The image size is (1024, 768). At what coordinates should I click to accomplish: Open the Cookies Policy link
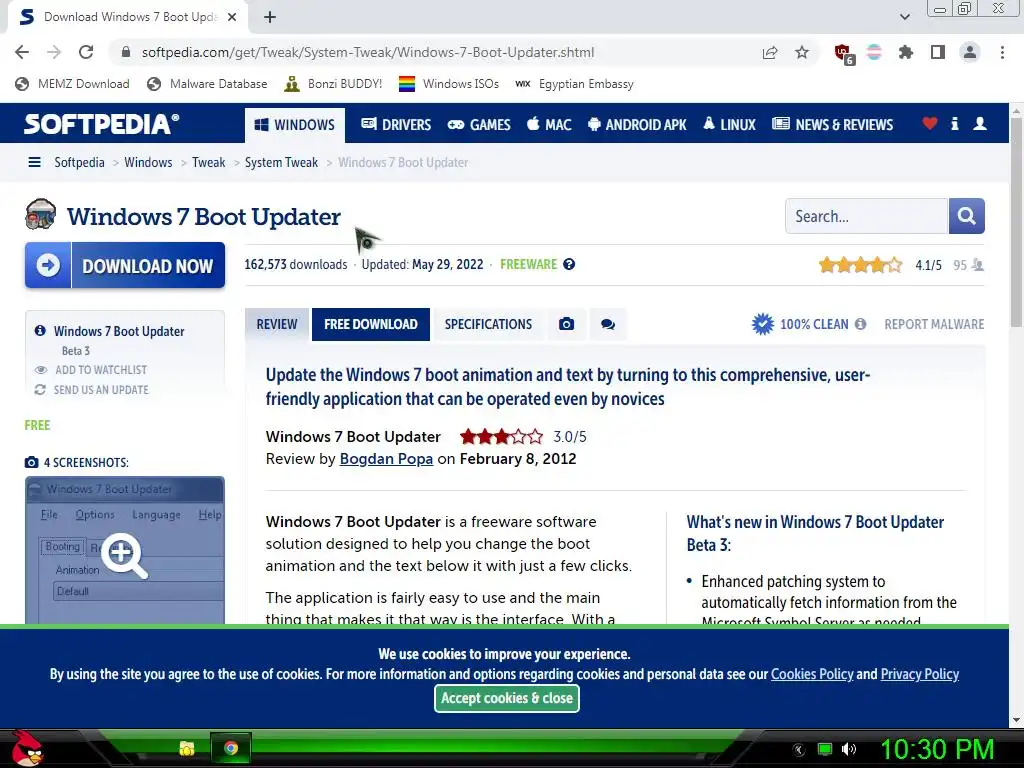coord(812,674)
